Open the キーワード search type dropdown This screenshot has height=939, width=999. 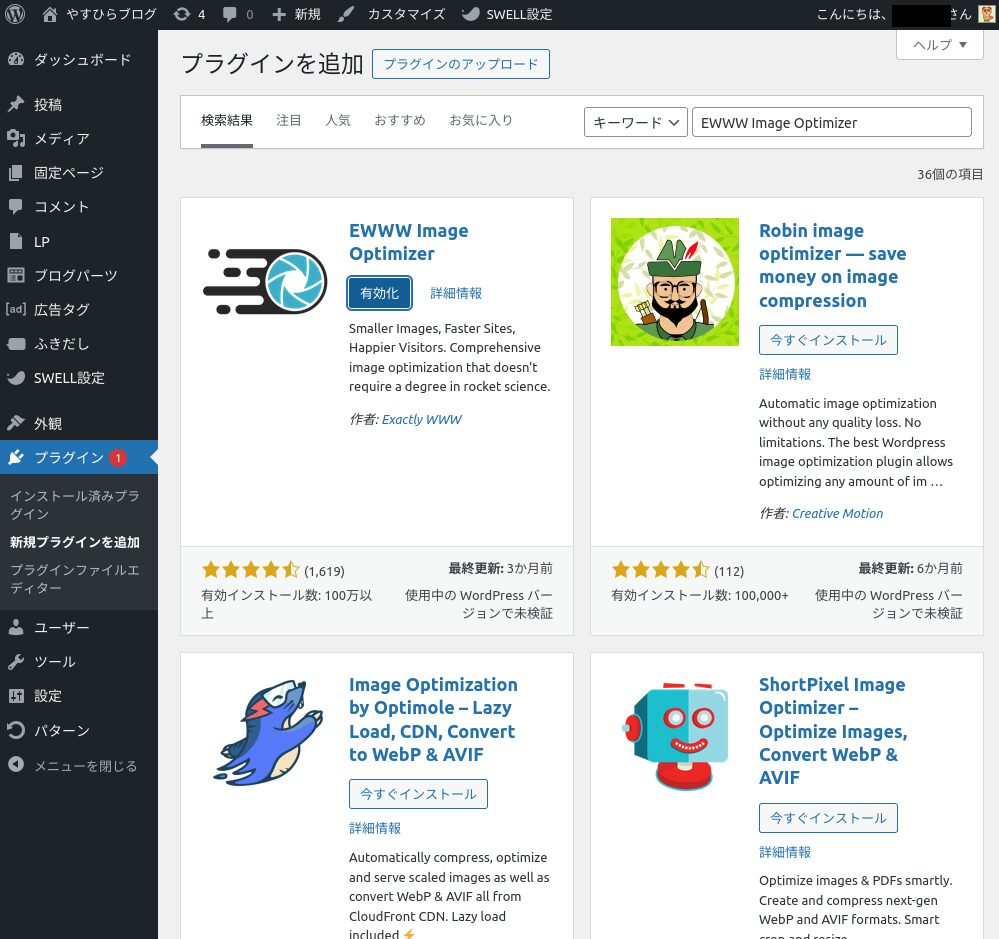[635, 123]
